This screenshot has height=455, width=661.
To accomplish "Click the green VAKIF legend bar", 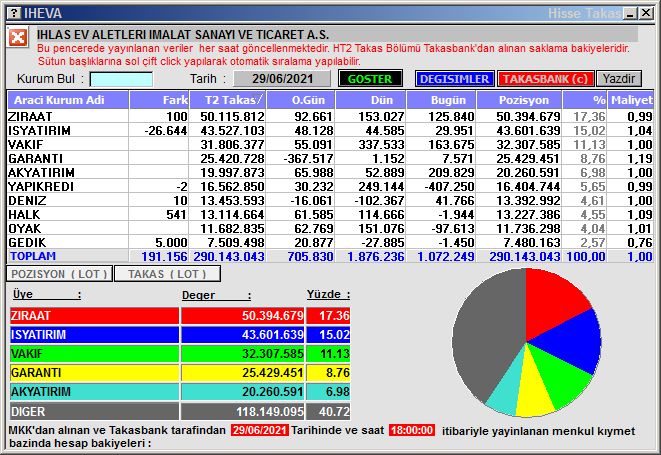I will point(94,353).
